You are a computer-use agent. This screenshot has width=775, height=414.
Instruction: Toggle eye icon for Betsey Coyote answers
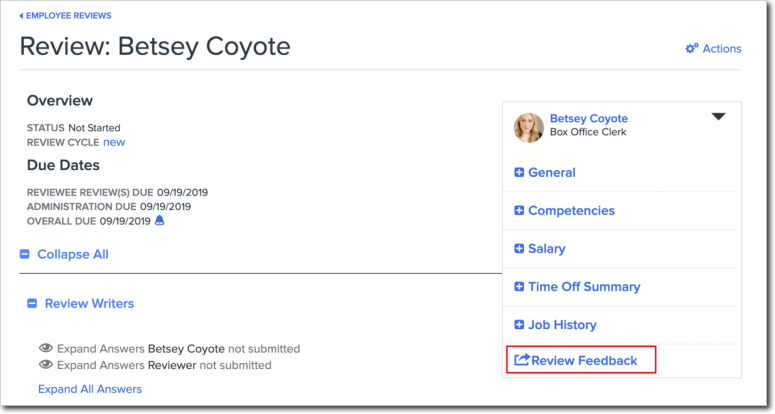(45, 349)
